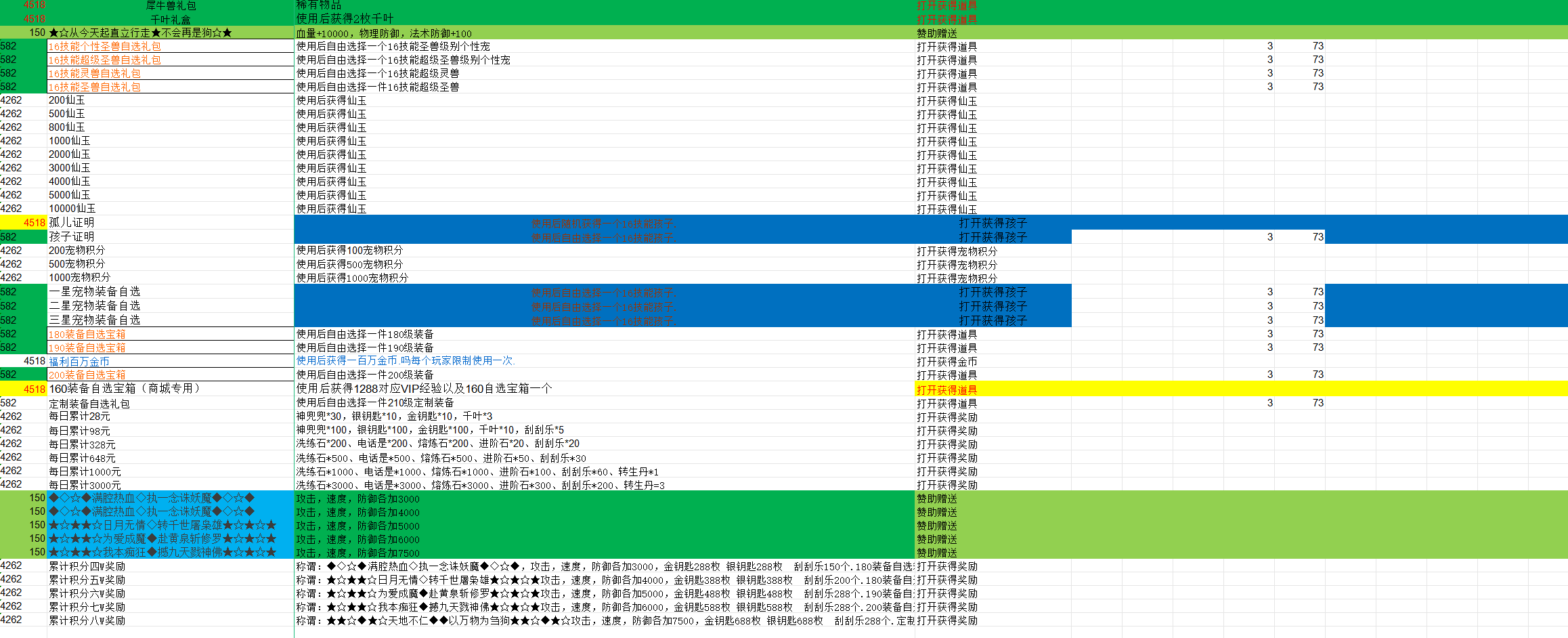Open the 200装备自选宝箱 link
Screen dimensions: 1568x638
pos(87,375)
